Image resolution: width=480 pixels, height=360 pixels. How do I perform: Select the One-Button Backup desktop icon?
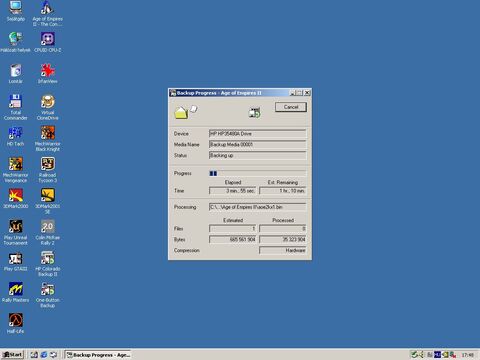pos(48,295)
